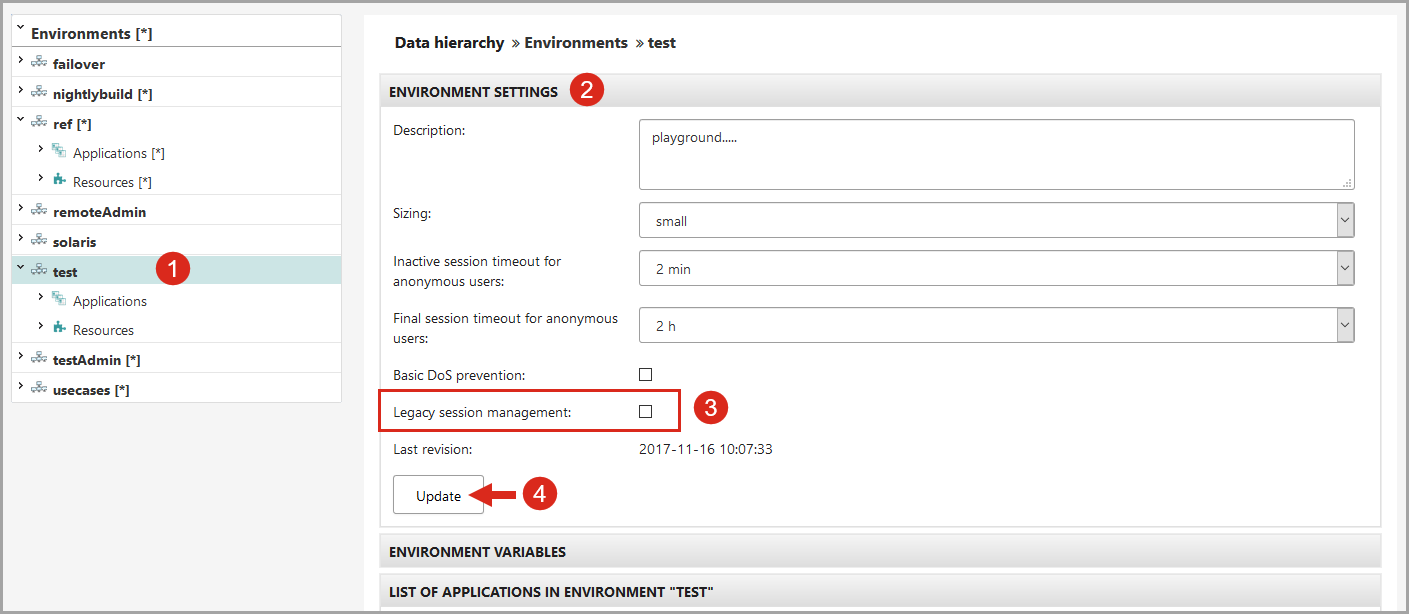
Task: Select the test environment label
Action: click(x=65, y=272)
